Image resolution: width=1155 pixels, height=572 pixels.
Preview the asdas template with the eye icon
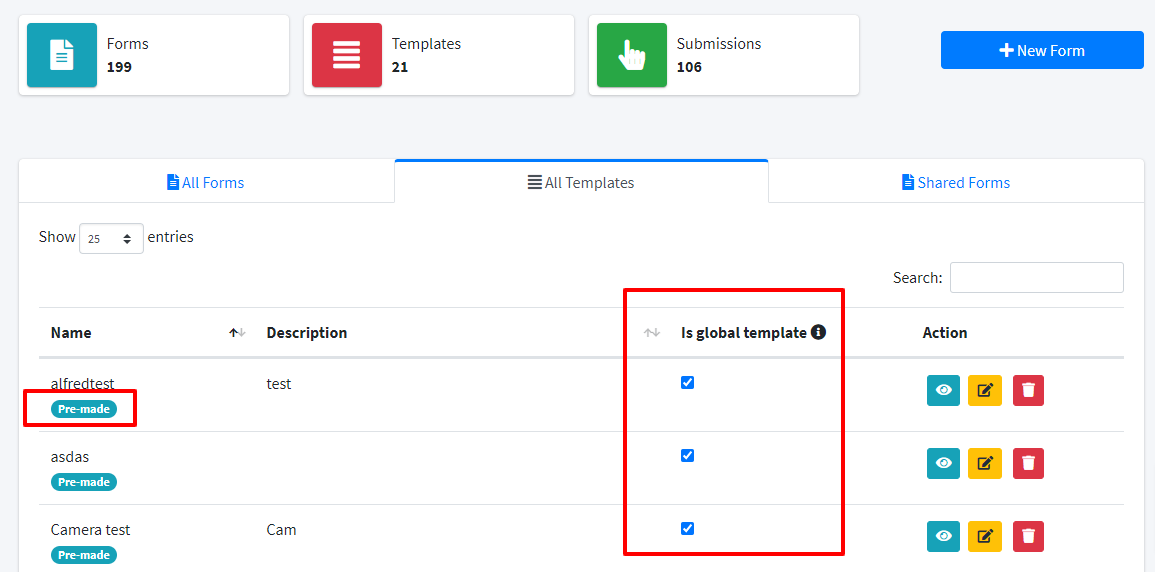pyautogui.click(x=943, y=463)
